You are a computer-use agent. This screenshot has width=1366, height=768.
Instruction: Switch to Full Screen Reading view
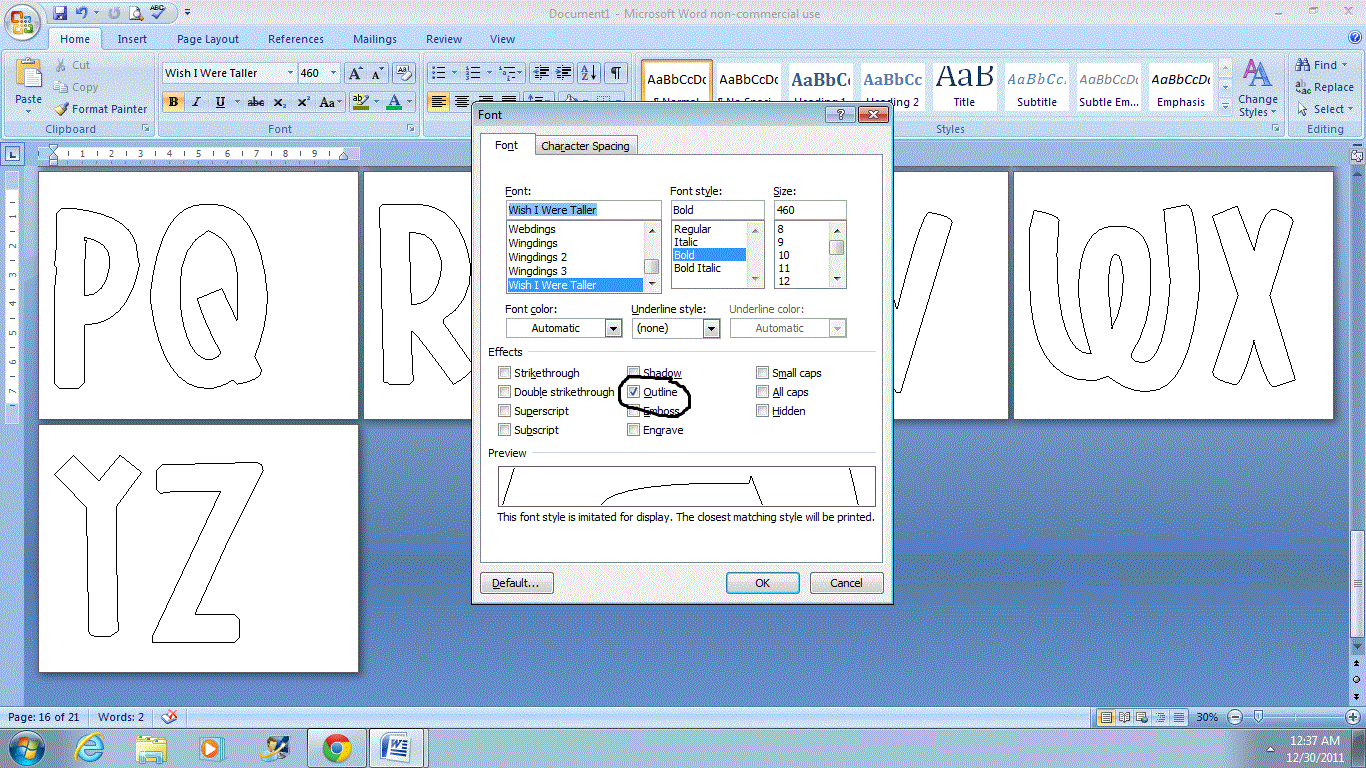[x=1124, y=717]
